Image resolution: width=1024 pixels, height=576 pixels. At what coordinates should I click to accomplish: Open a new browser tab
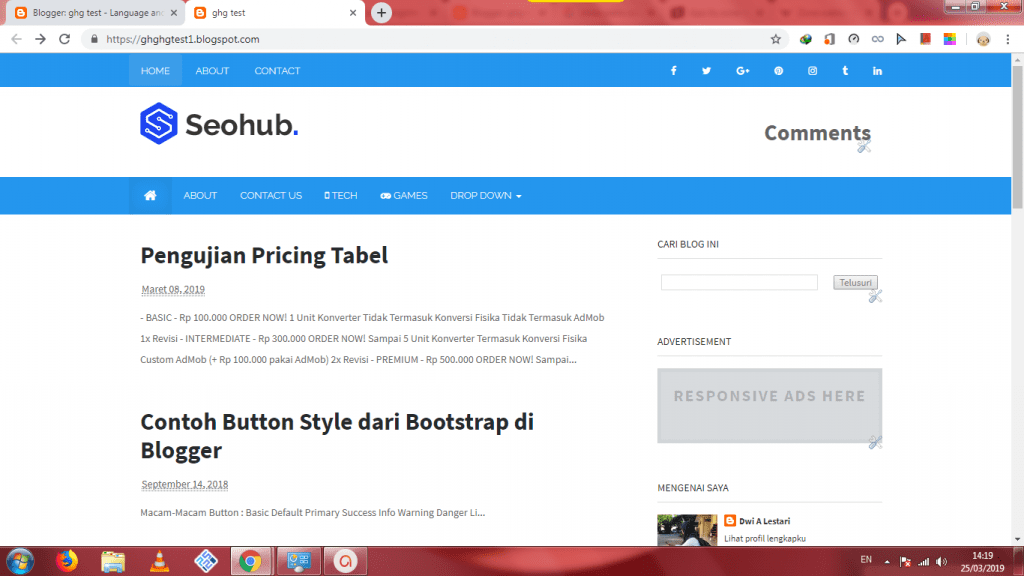[381, 12]
